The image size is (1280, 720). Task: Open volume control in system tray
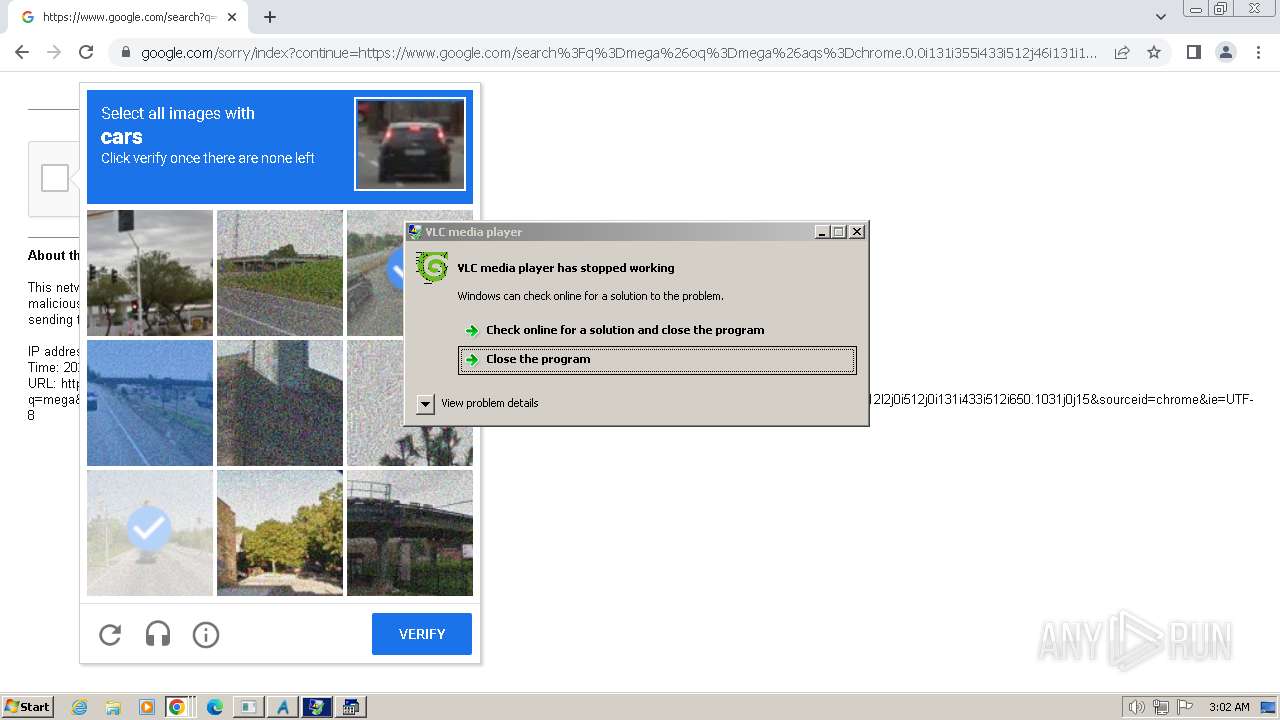[1136, 707]
